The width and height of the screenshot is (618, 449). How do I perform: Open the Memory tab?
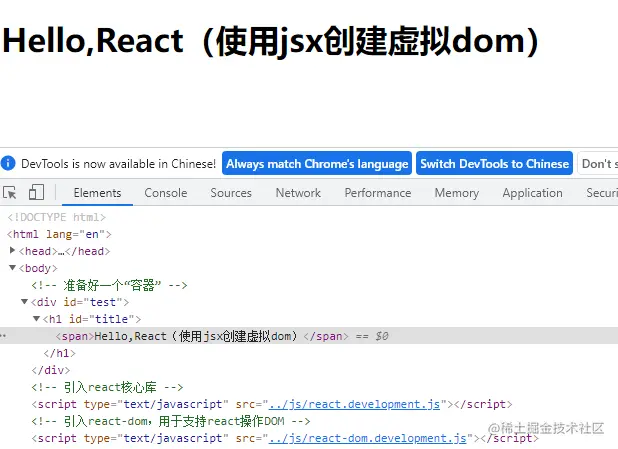pyautogui.click(x=456, y=193)
